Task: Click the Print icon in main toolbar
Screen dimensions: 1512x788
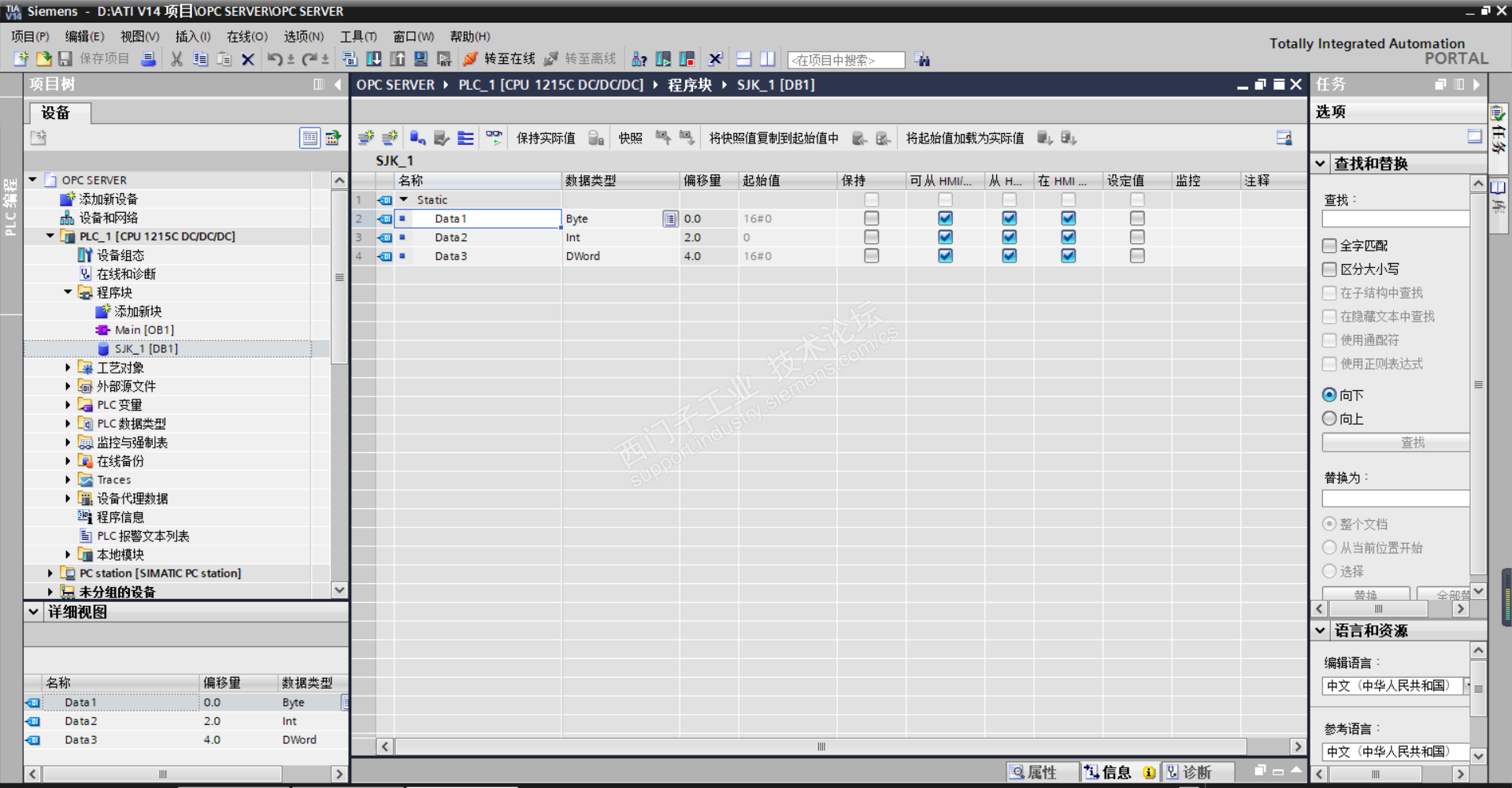Action: pyautogui.click(x=148, y=59)
